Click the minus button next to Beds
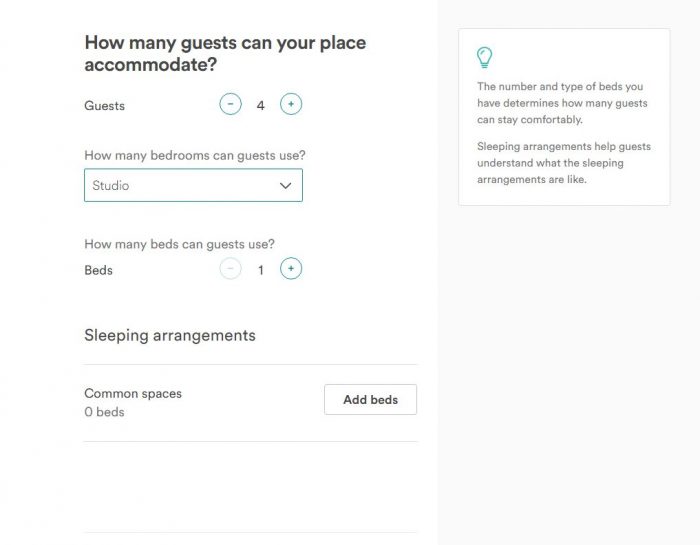This screenshot has width=700, height=545. 230,269
